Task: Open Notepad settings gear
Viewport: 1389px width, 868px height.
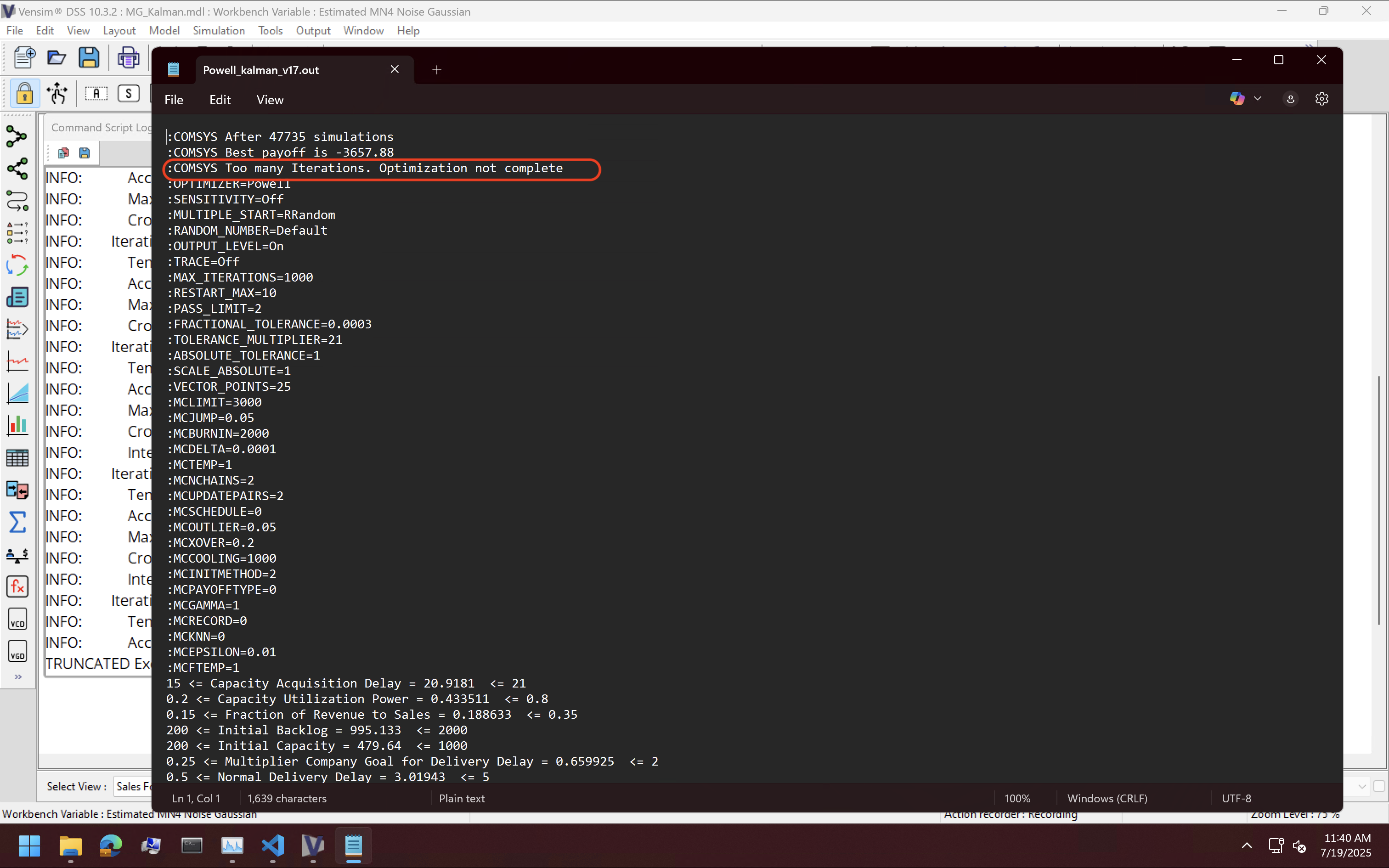Action: [1322, 99]
